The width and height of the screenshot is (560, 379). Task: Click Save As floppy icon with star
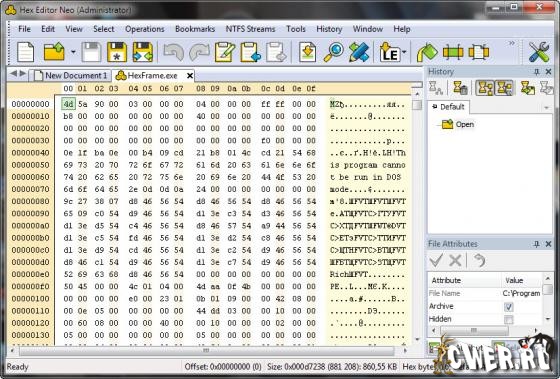pos(117,53)
